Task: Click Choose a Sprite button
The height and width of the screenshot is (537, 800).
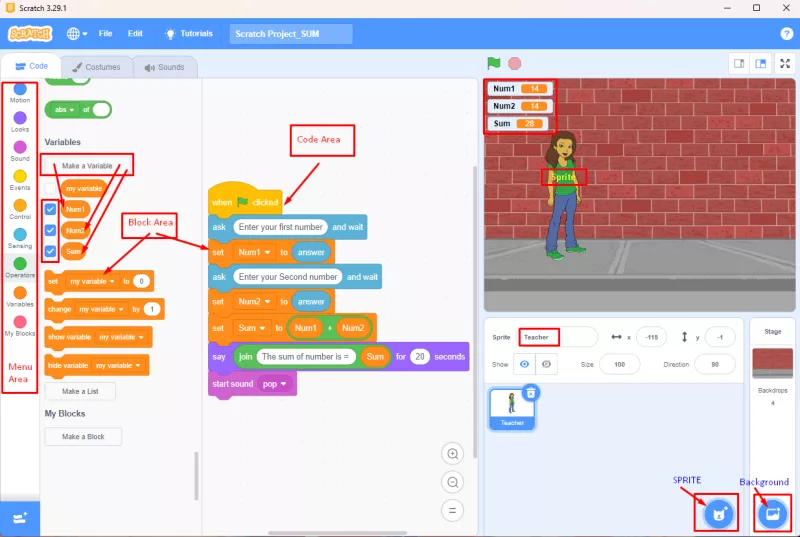Action: (718, 514)
